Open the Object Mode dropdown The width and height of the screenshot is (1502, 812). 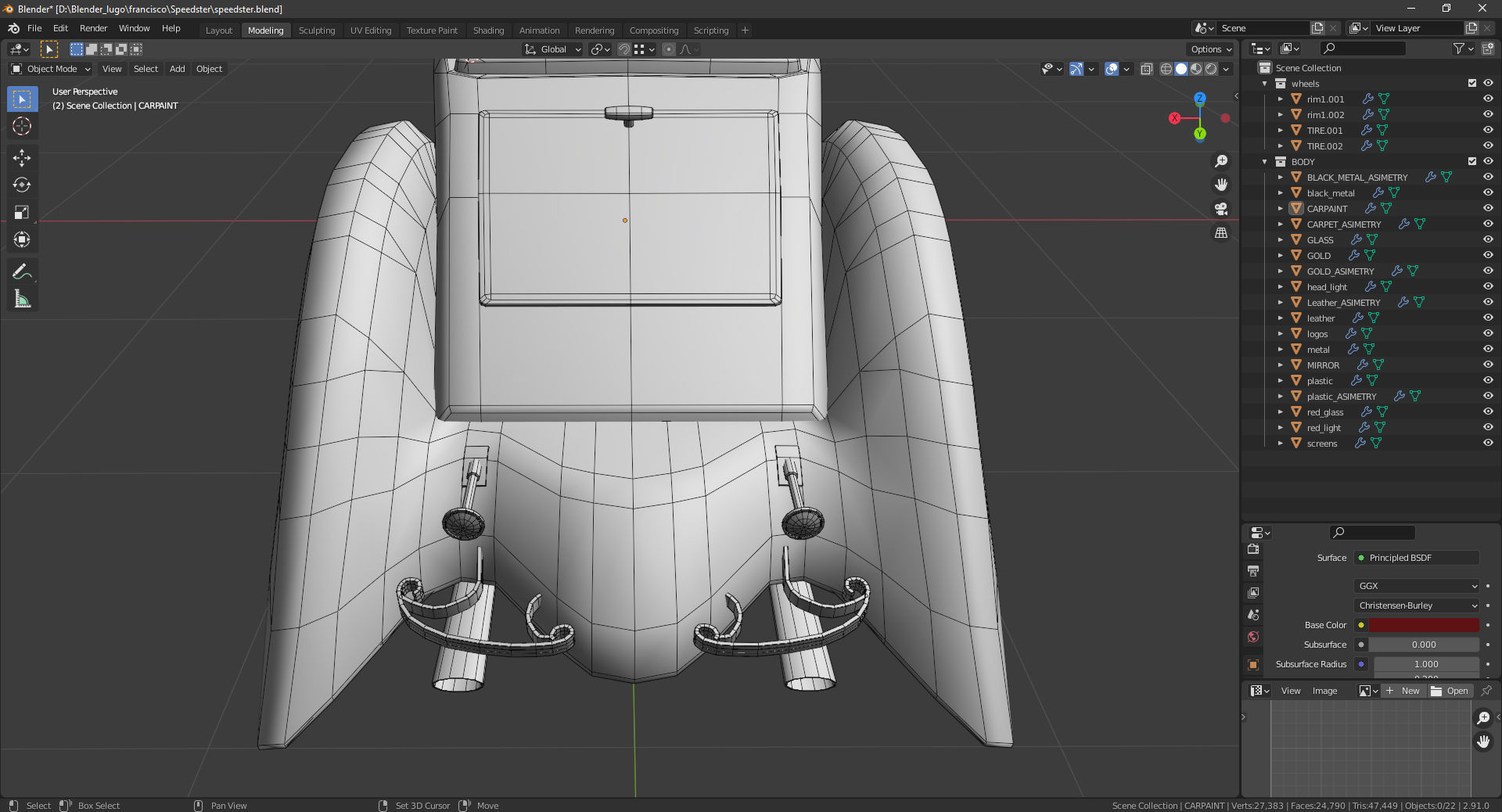(51, 69)
